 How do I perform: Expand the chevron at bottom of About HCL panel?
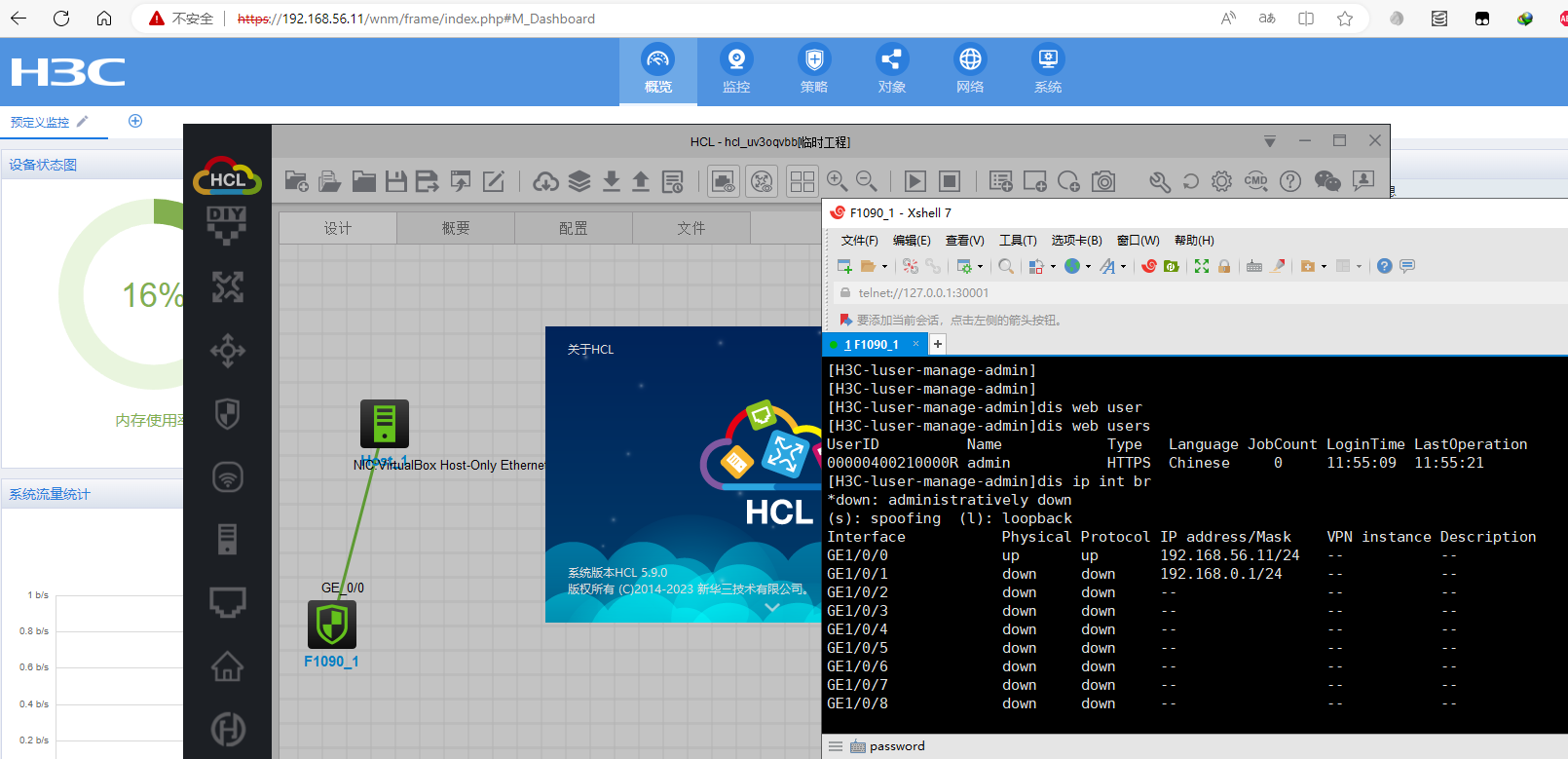coord(772,608)
